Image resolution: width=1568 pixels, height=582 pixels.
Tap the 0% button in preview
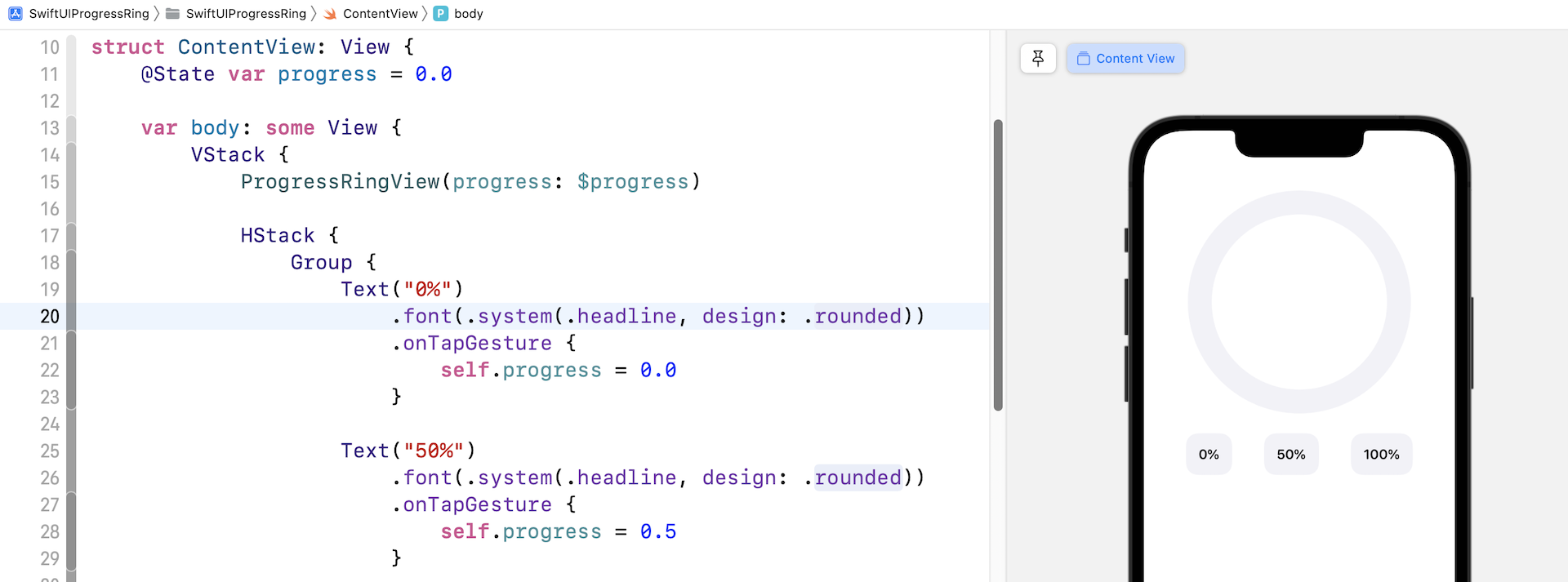[1209, 455]
